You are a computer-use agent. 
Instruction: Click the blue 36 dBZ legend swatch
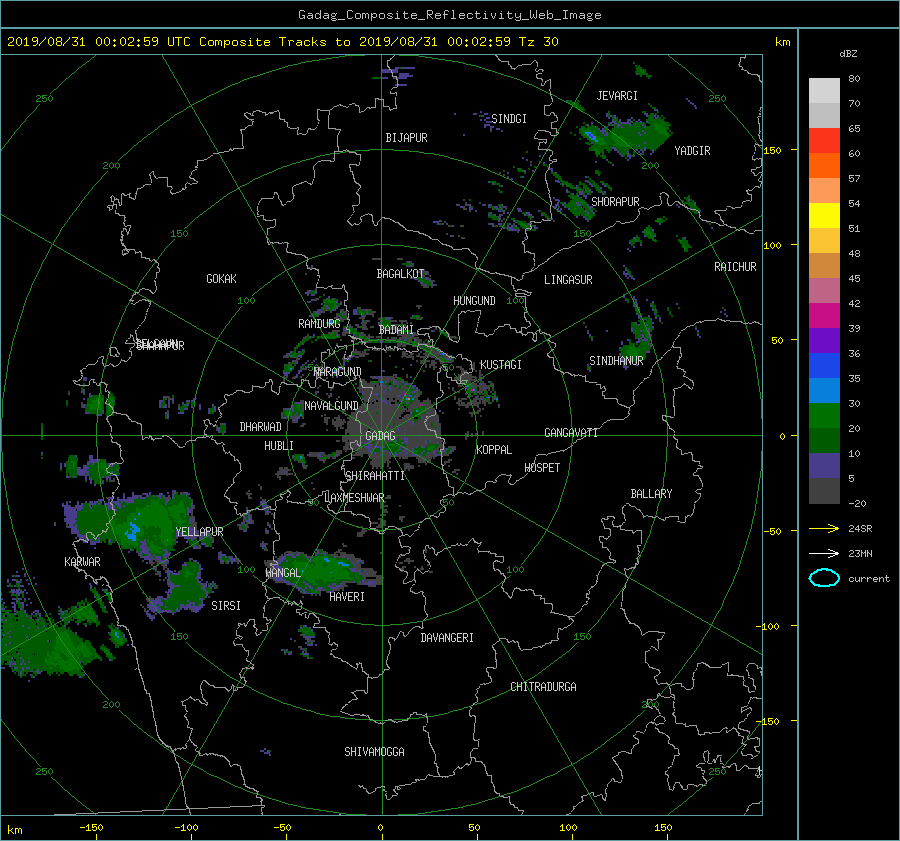click(824, 366)
